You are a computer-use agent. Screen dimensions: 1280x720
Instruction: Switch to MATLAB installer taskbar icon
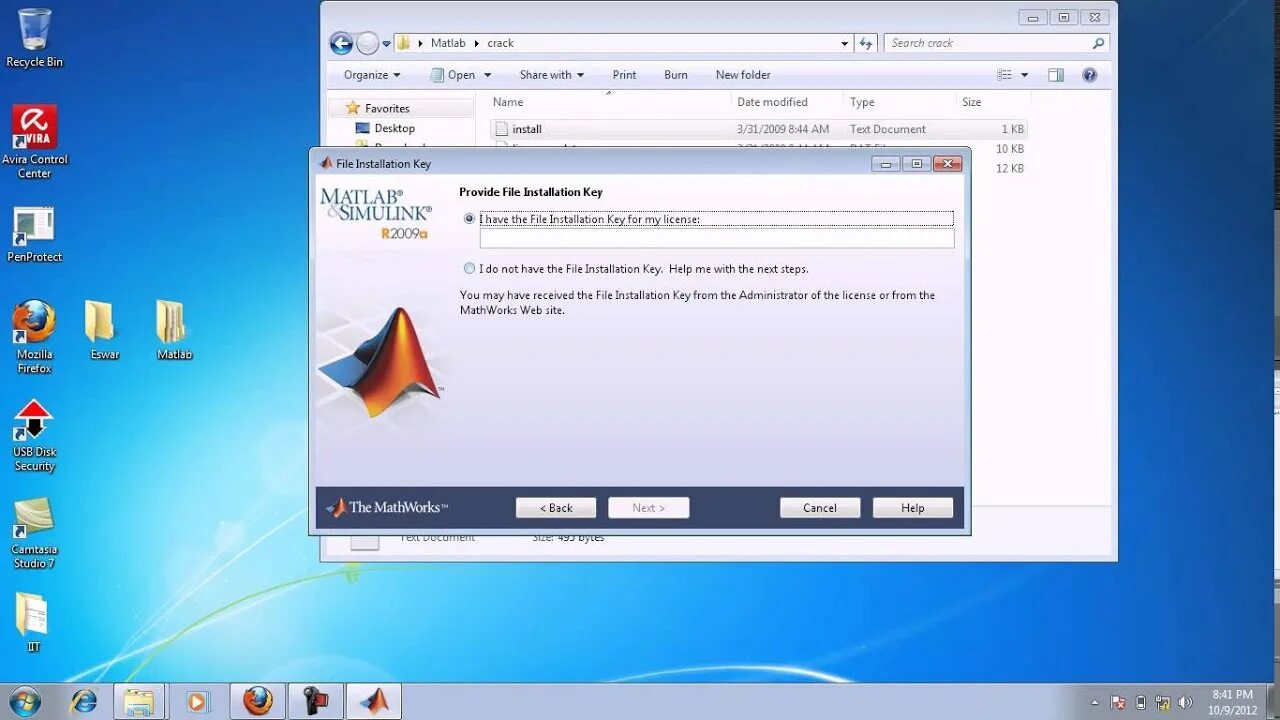point(373,701)
